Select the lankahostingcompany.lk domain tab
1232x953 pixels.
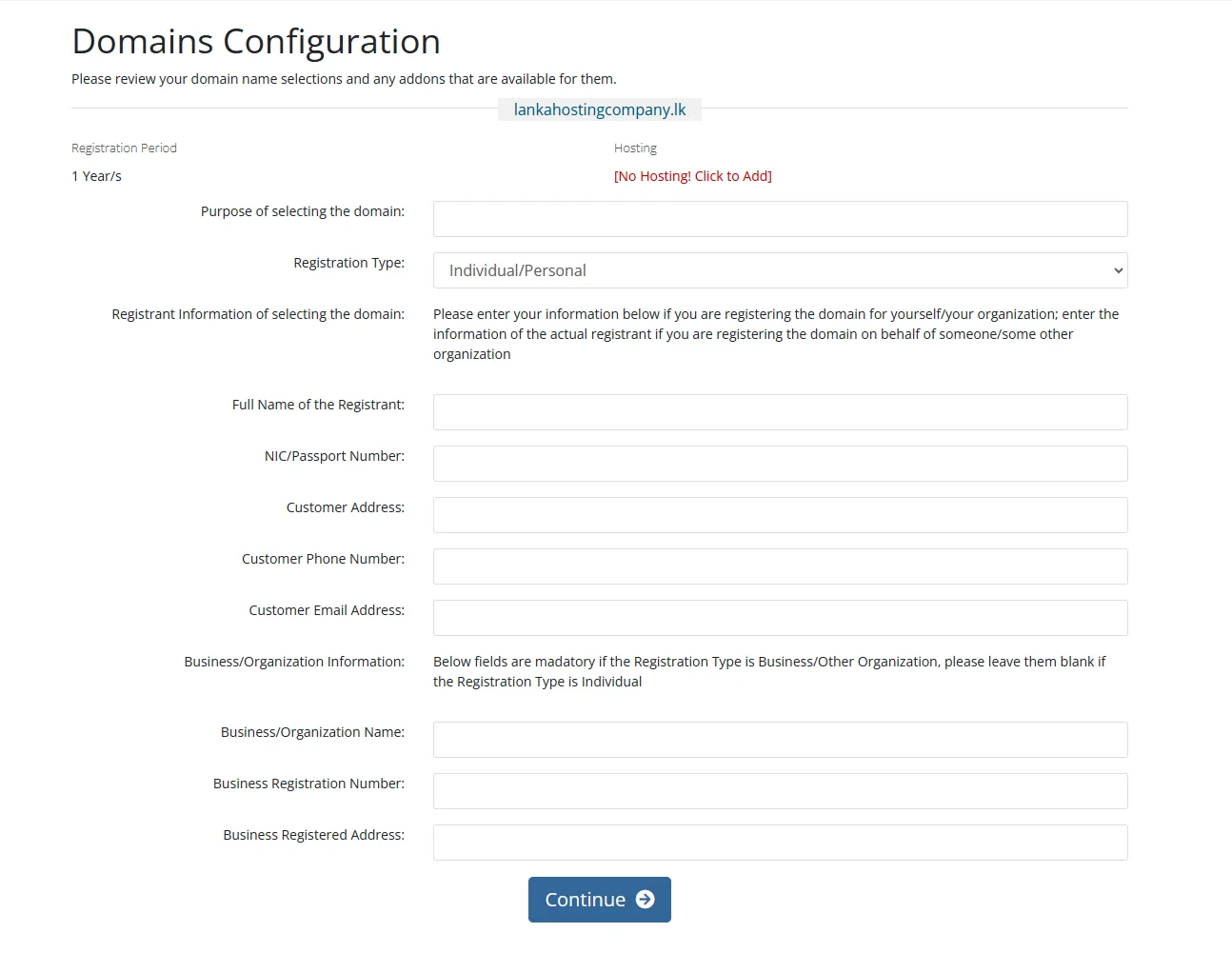pyautogui.click(x=599, y=109)
